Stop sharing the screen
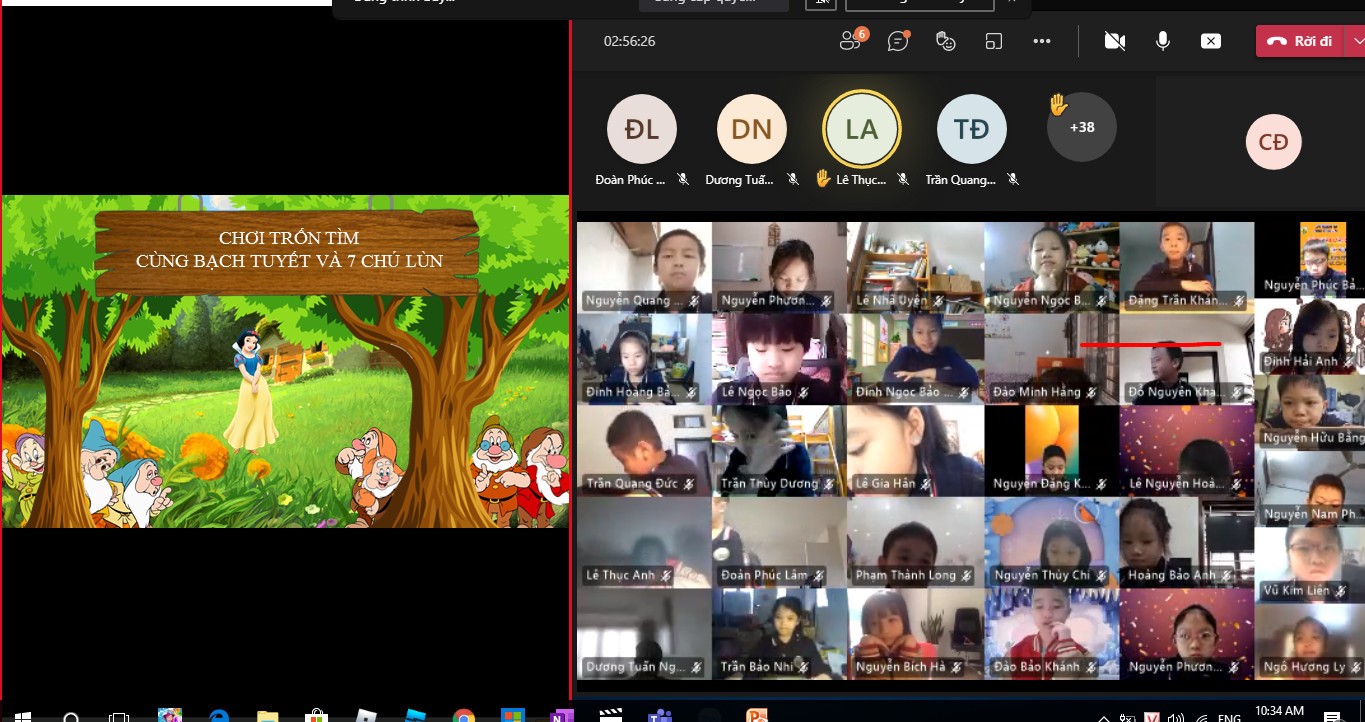The height and width of the screenshot is (722, 1365). 1210,41
